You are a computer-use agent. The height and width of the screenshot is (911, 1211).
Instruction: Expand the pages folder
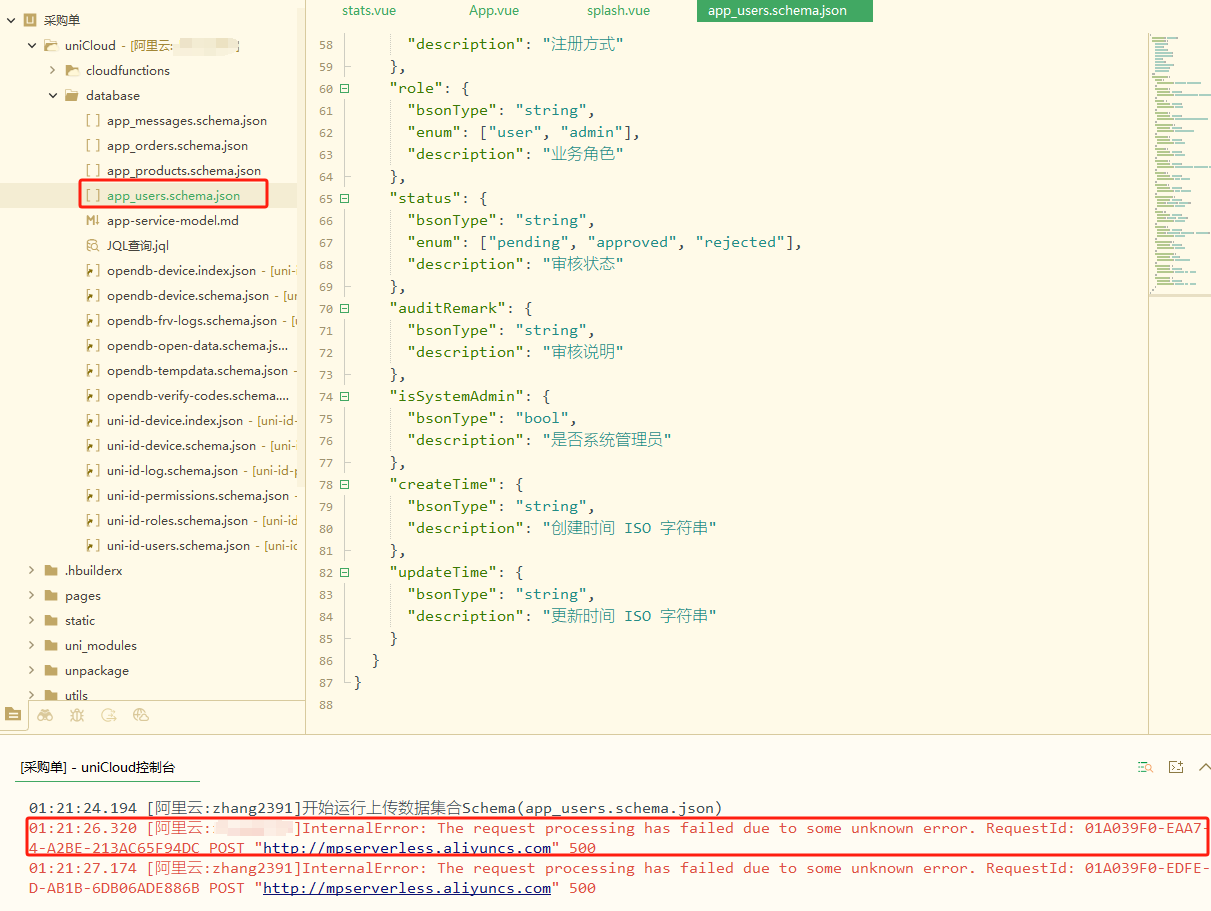point(32,595)
